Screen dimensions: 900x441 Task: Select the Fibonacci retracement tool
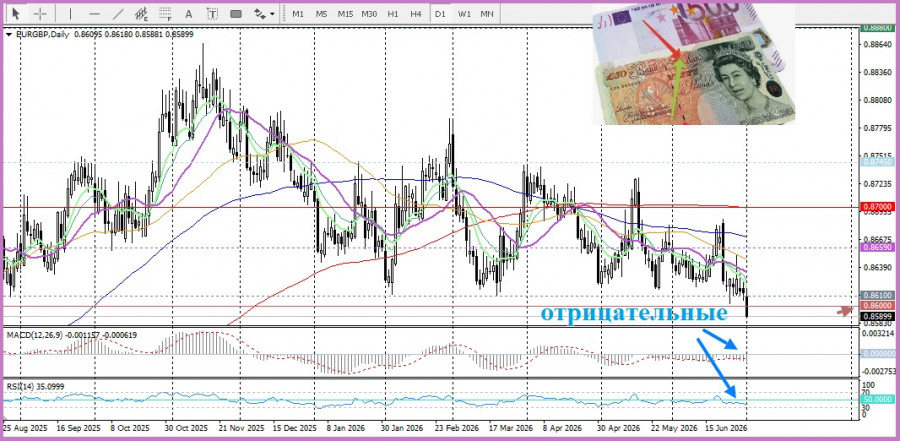[x=165, y=13]
